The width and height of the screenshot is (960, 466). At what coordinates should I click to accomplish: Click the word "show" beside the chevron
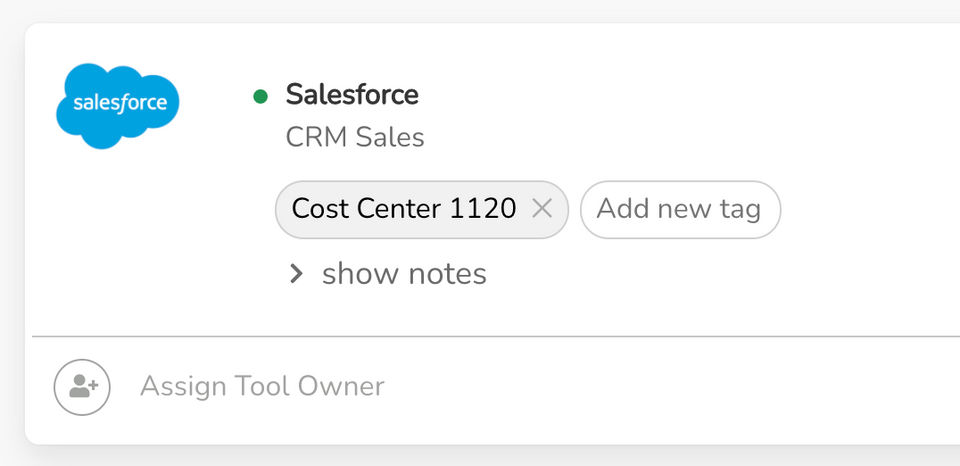pos(356,274)
